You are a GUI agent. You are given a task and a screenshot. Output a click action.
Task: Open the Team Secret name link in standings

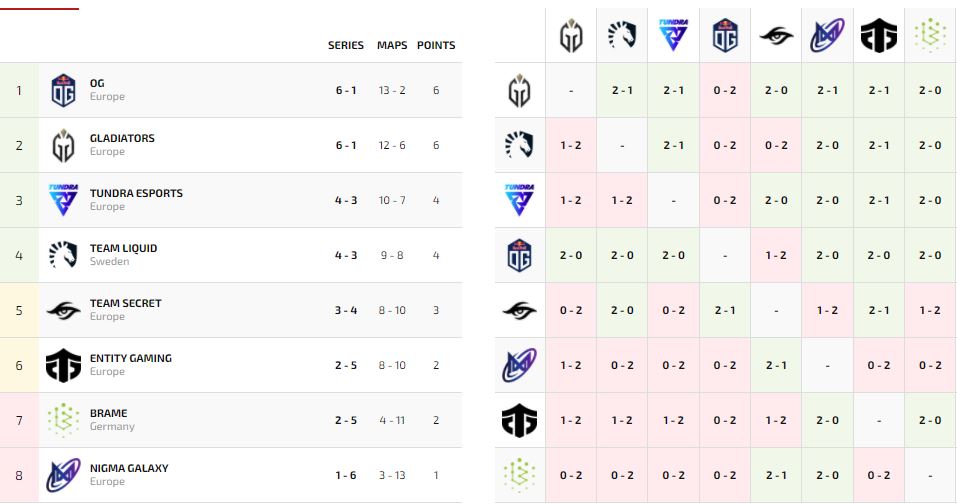125,303
